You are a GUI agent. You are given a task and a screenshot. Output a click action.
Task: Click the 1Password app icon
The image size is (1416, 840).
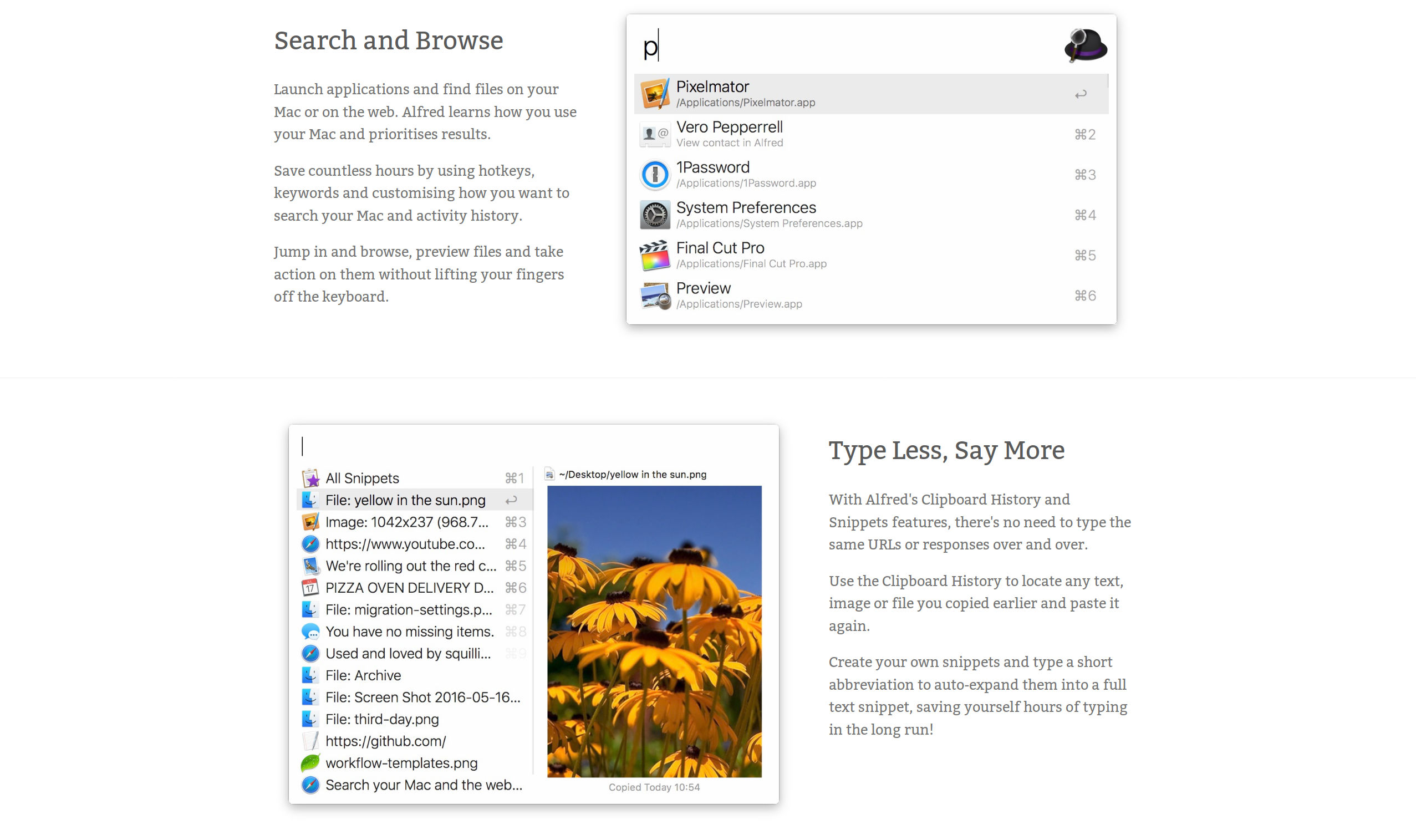tap(655, 174)
